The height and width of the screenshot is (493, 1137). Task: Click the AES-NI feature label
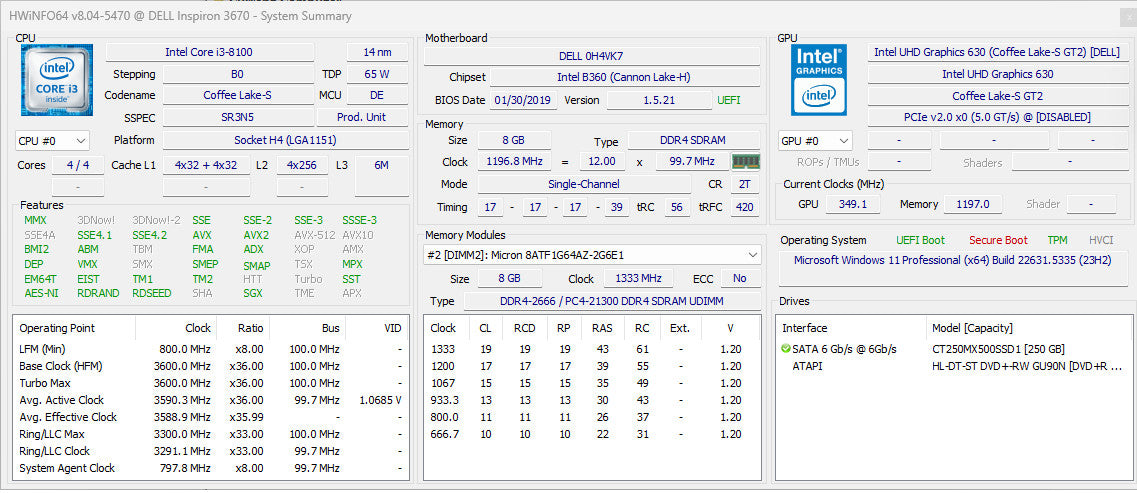41,294
